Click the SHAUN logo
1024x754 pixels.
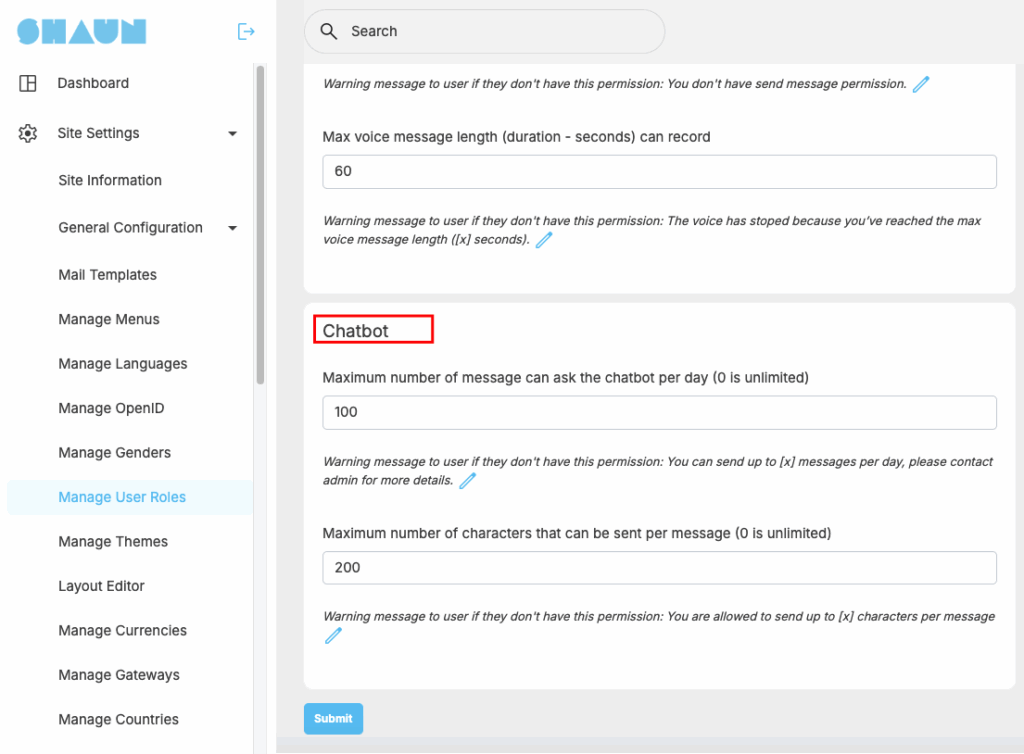point(82,32)
